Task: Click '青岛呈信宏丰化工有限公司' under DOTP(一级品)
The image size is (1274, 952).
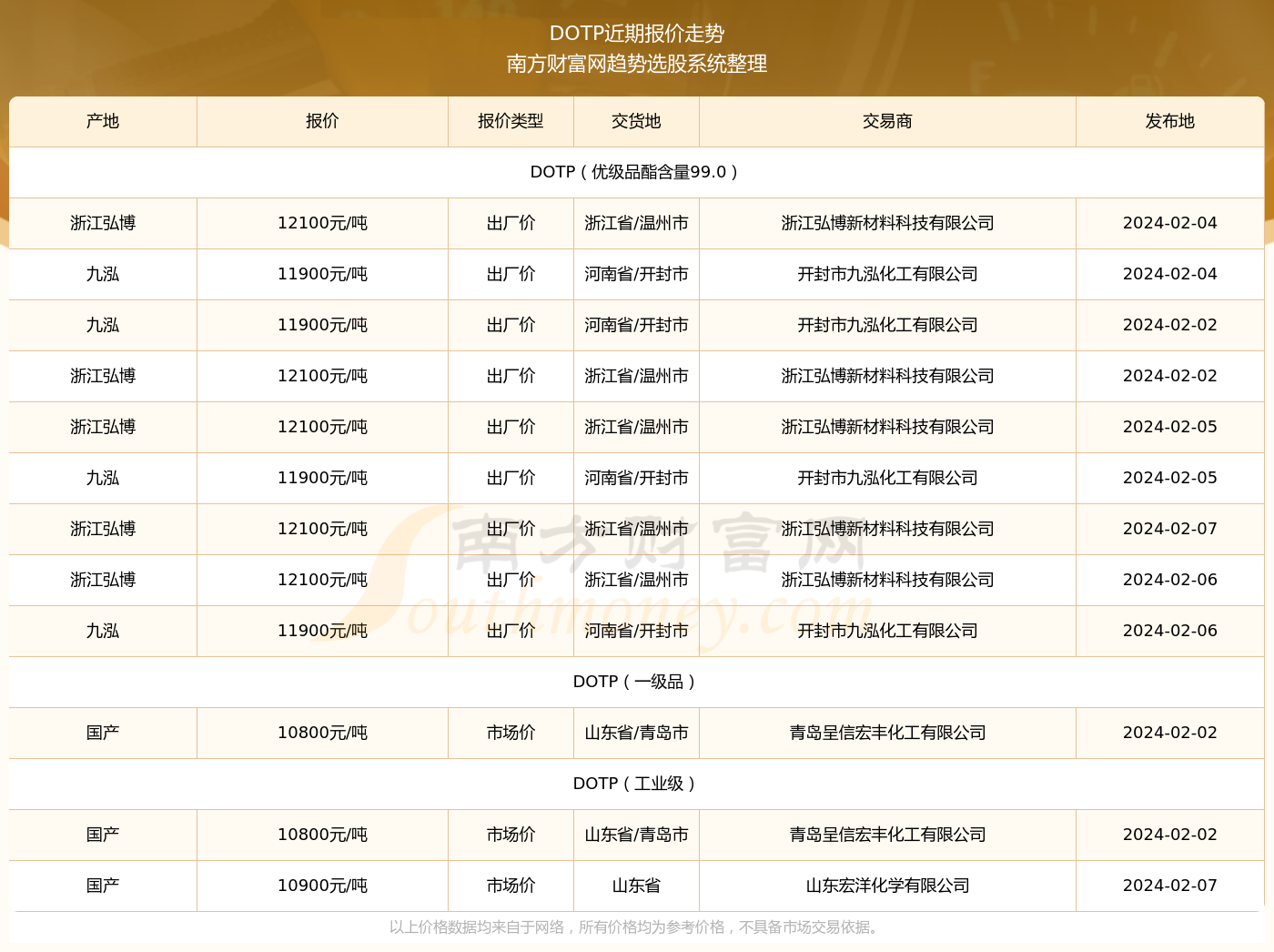Action: (887, 733)
